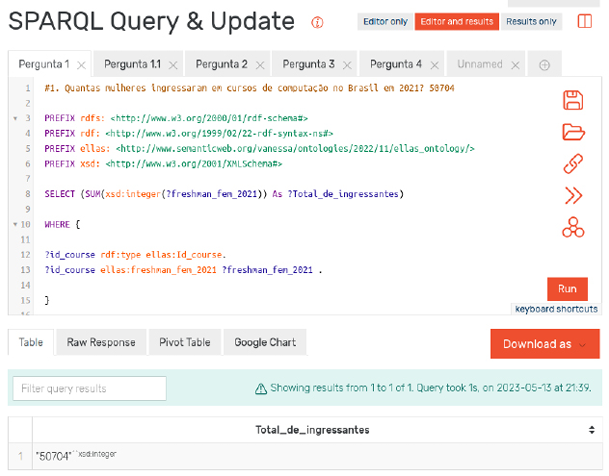Switch layout orientation icon at top right
Screen dimensions: 609x476
585,21
